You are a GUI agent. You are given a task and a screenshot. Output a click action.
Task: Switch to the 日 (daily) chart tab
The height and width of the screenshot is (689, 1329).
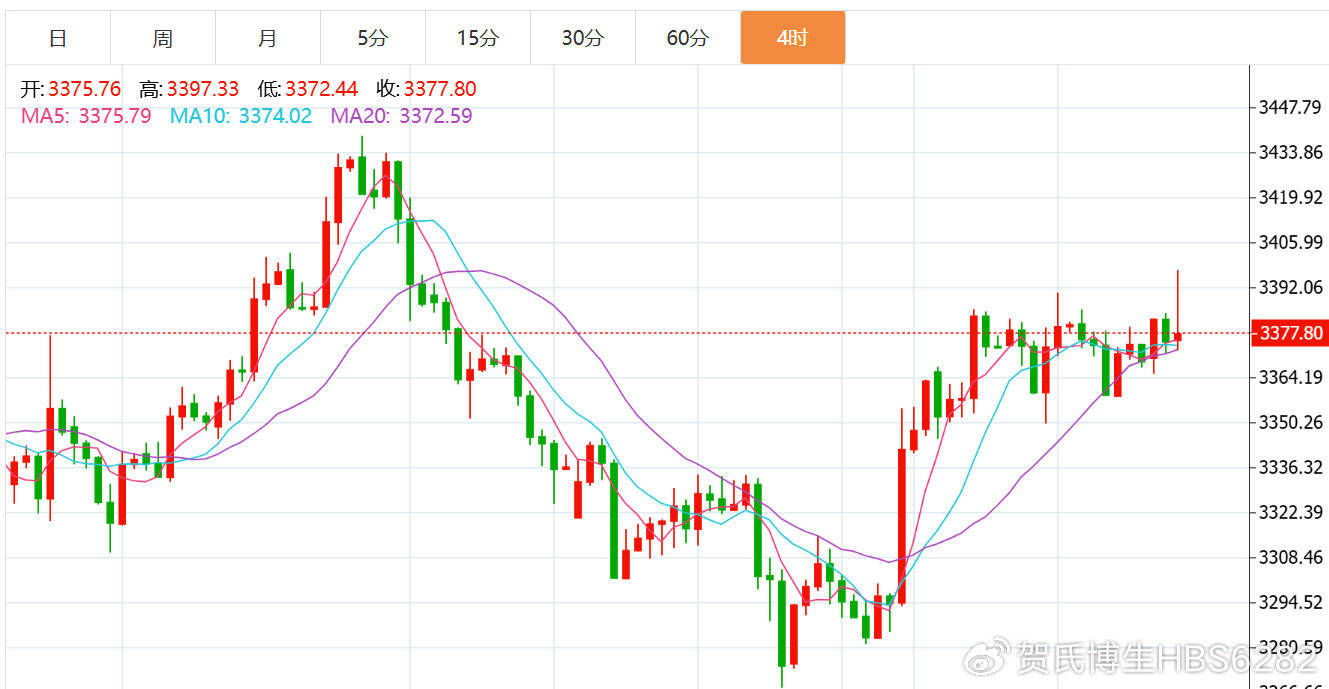[58, 38]
